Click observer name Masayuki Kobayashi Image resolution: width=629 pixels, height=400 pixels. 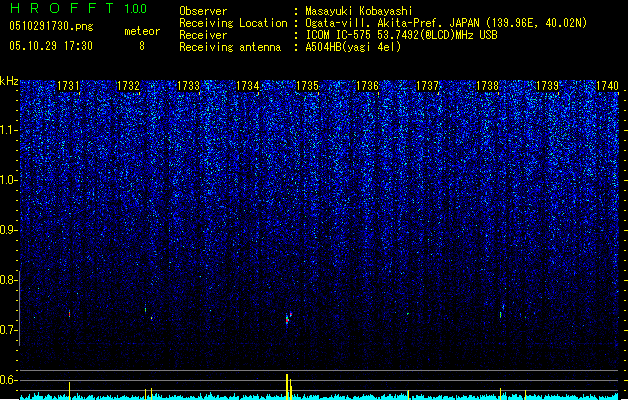click(x=359, y=11)
